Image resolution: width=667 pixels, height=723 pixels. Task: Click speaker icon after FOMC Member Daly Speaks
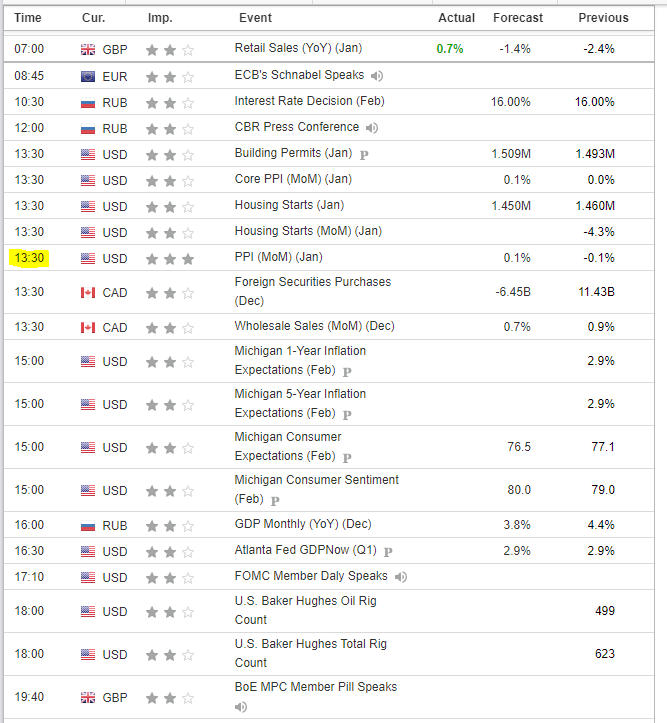400,577
